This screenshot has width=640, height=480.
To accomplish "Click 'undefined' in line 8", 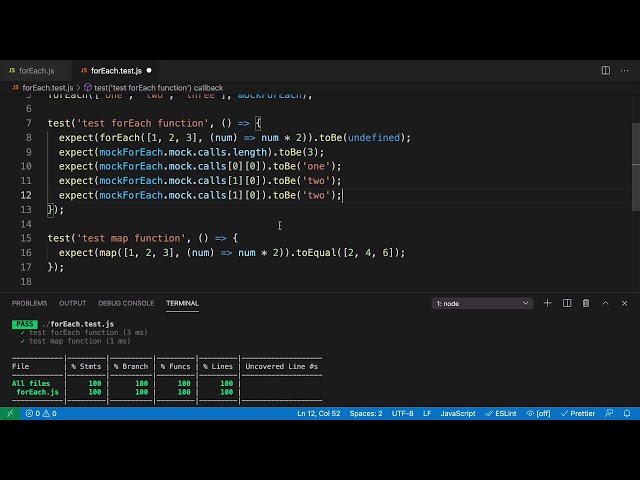I will pos(374,138).
